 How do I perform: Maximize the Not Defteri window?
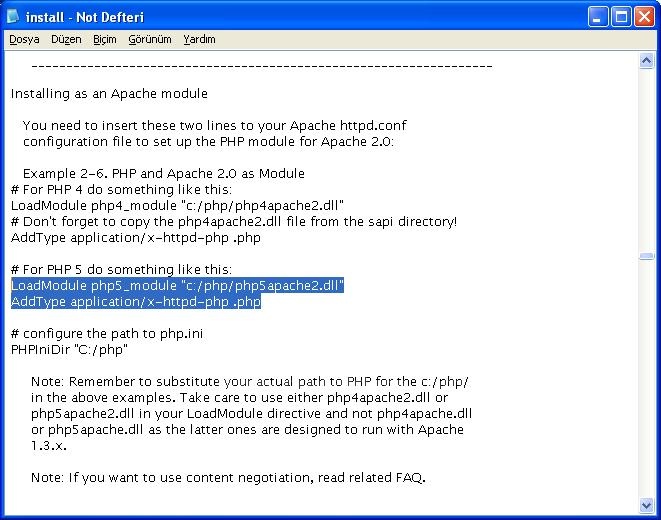click(x=621, y=15)
